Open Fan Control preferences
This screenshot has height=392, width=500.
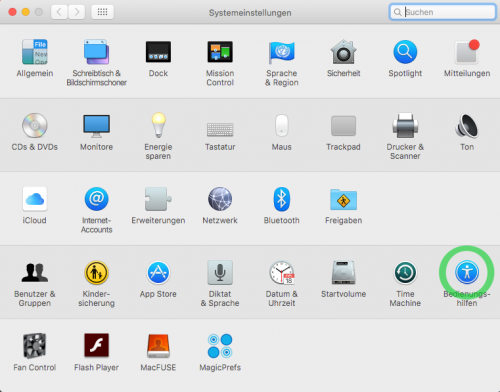tap(35, 346)
